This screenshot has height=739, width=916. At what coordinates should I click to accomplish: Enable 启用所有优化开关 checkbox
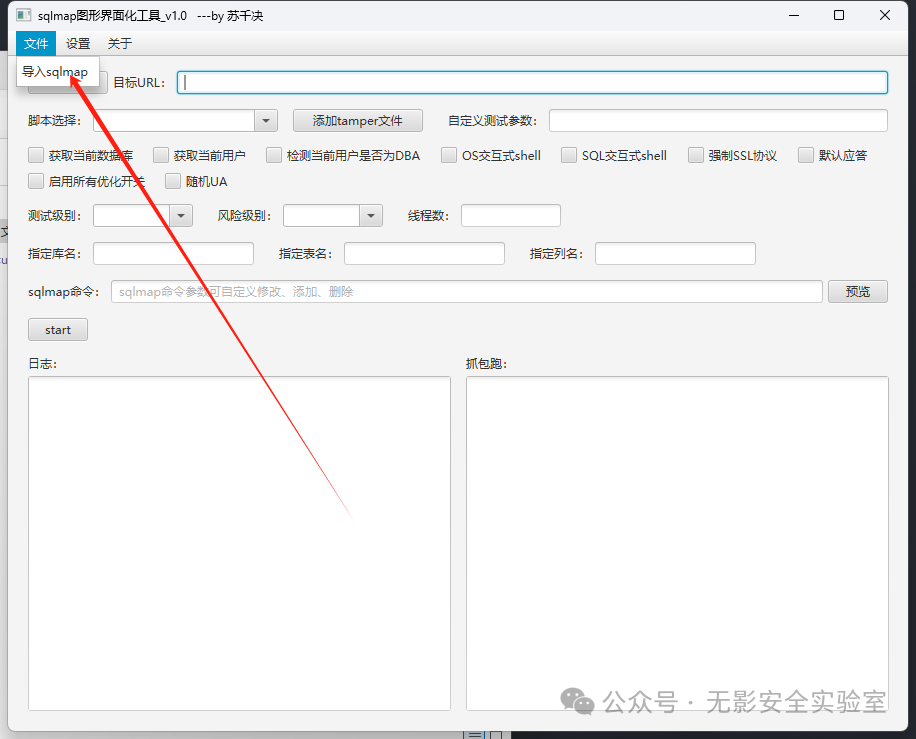point(36,182)
